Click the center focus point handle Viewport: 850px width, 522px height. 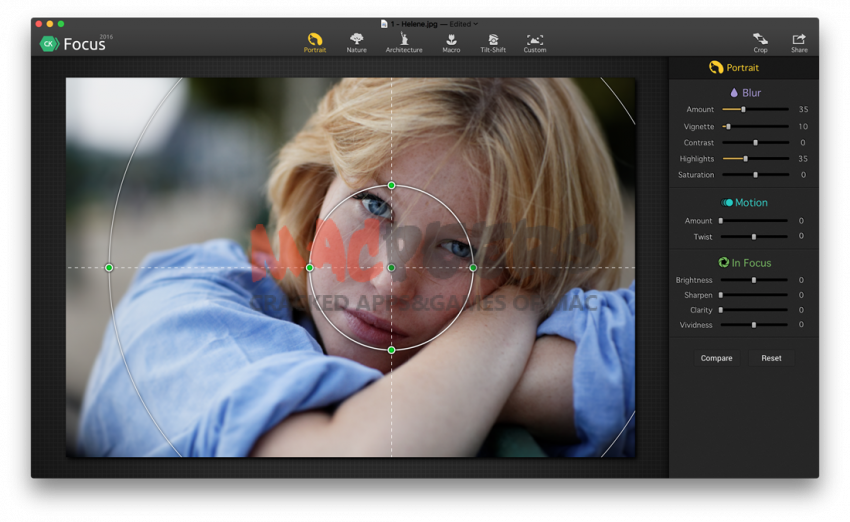pyautogui.click(x=391, y=268)
